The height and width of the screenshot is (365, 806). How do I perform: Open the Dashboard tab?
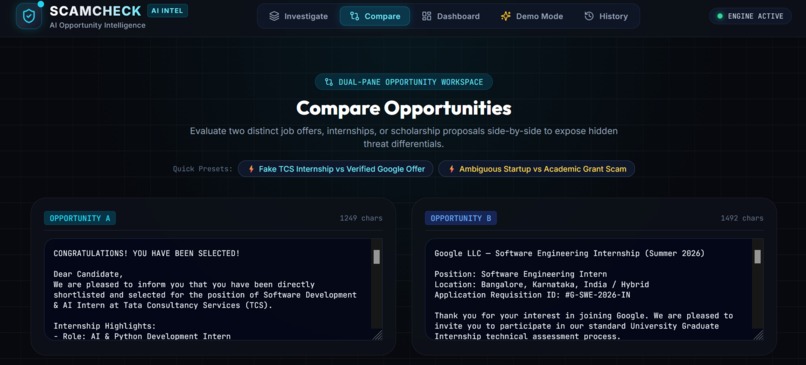(x=451, y=16)
